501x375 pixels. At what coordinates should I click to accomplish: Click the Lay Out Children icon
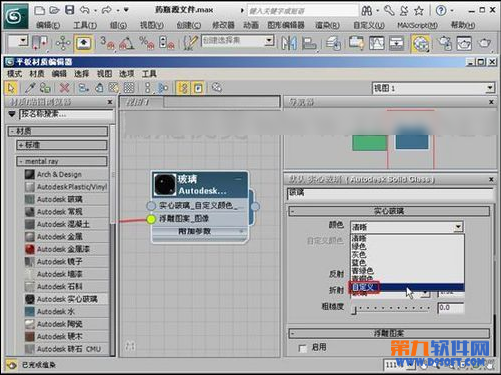[x=163, y=88]
